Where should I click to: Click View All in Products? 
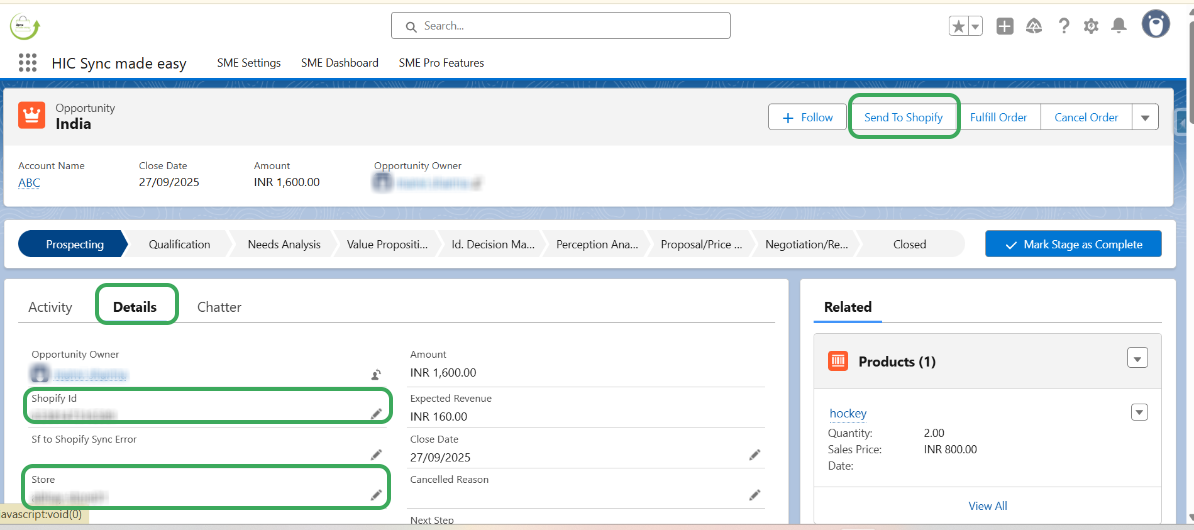[x=988, y=506]
